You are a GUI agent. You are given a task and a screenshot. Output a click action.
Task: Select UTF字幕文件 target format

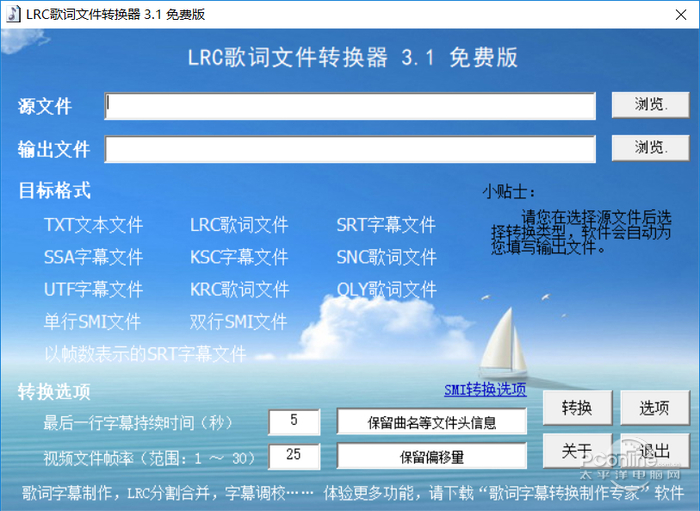click(x=93, y=289)
